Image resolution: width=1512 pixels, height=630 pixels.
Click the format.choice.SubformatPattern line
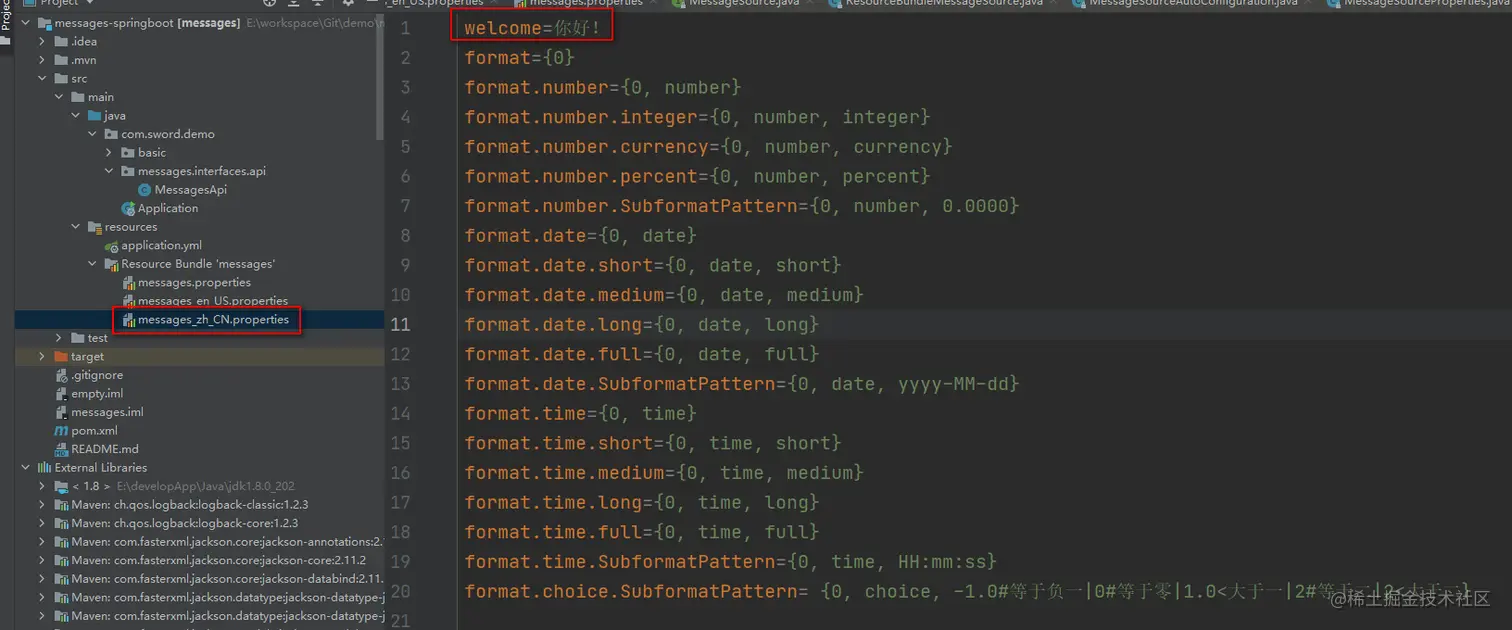pyautogui.click(x=967, y=592)
